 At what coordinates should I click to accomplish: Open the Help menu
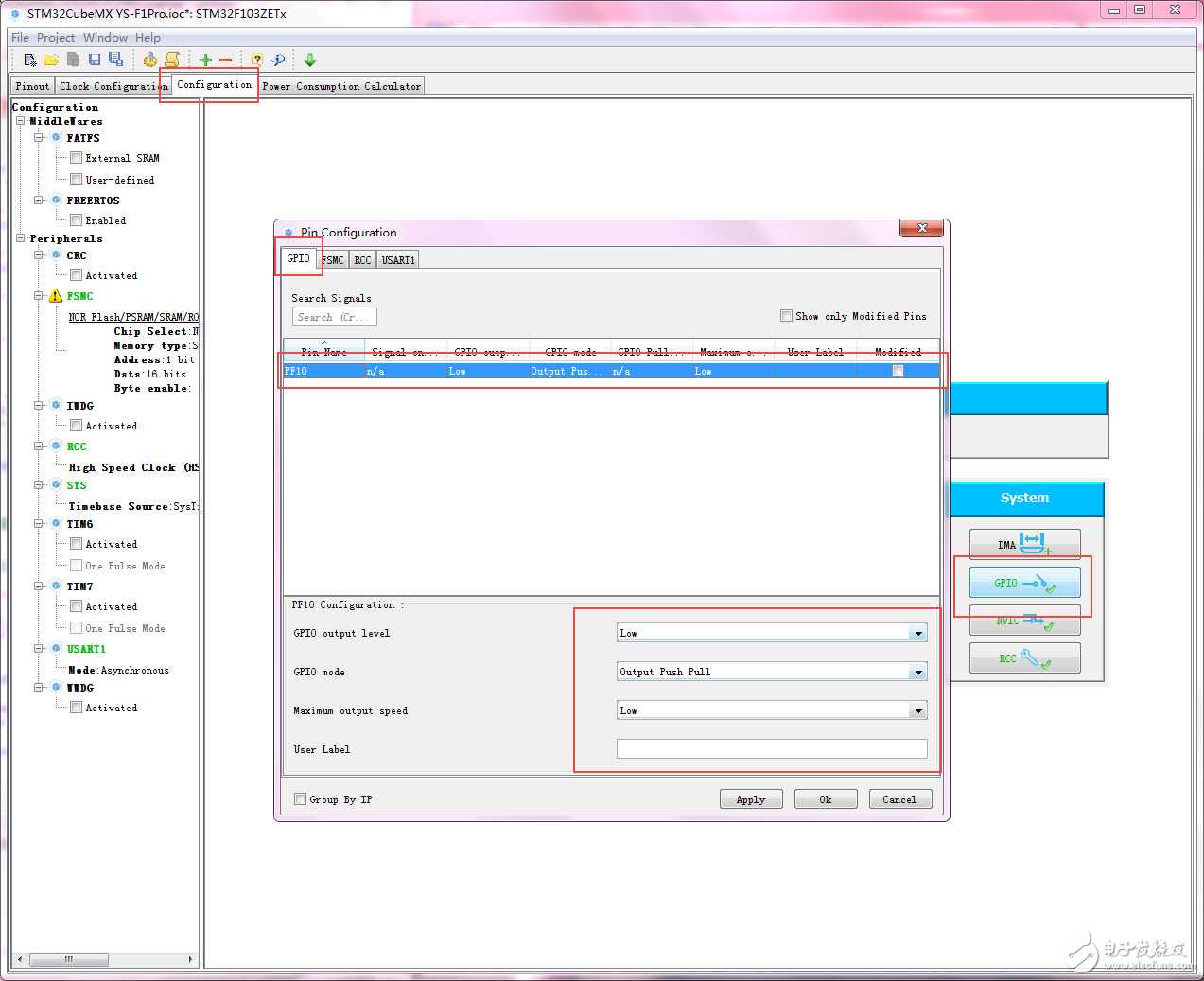pos(148,38)
